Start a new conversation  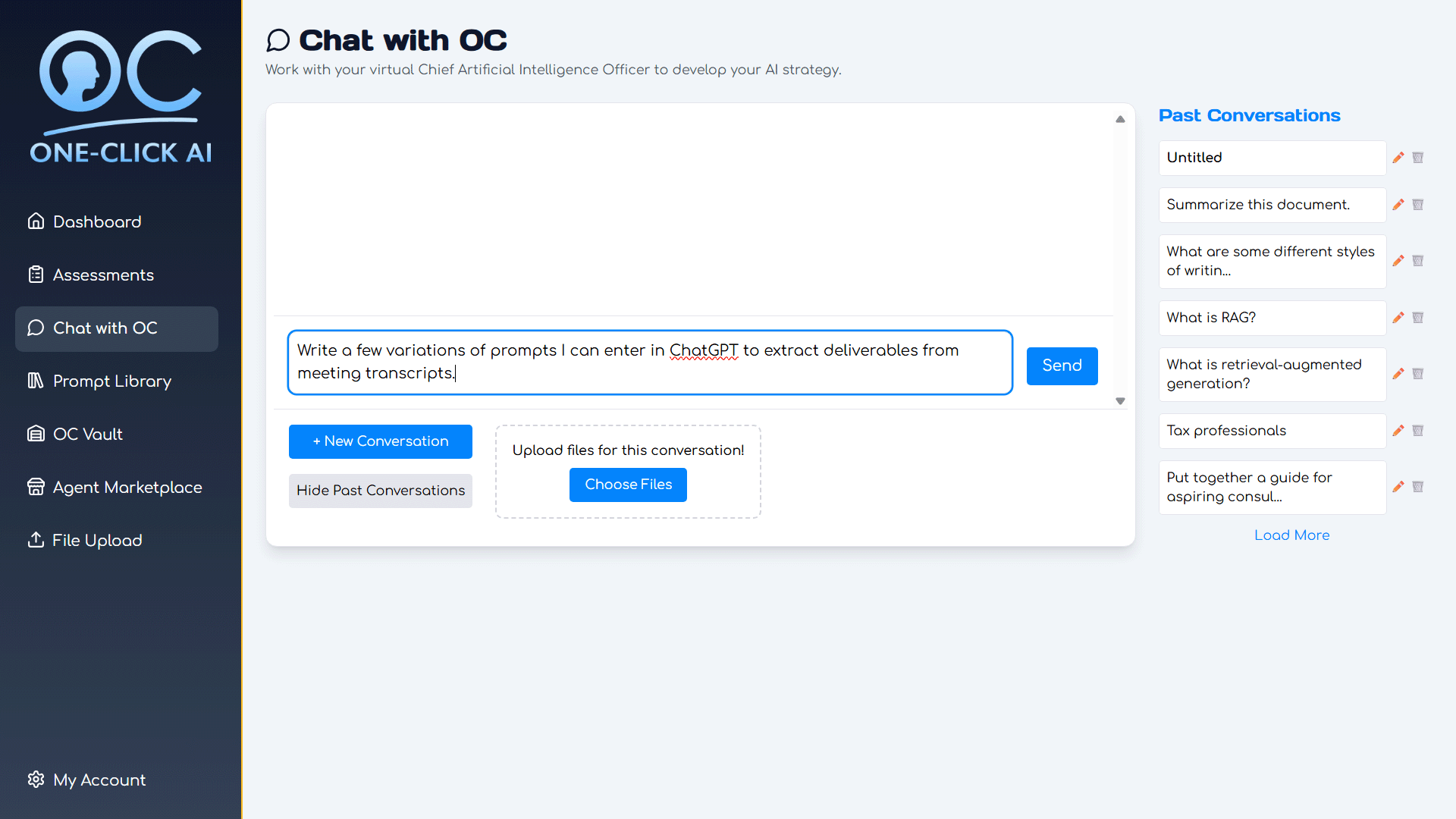381,441
